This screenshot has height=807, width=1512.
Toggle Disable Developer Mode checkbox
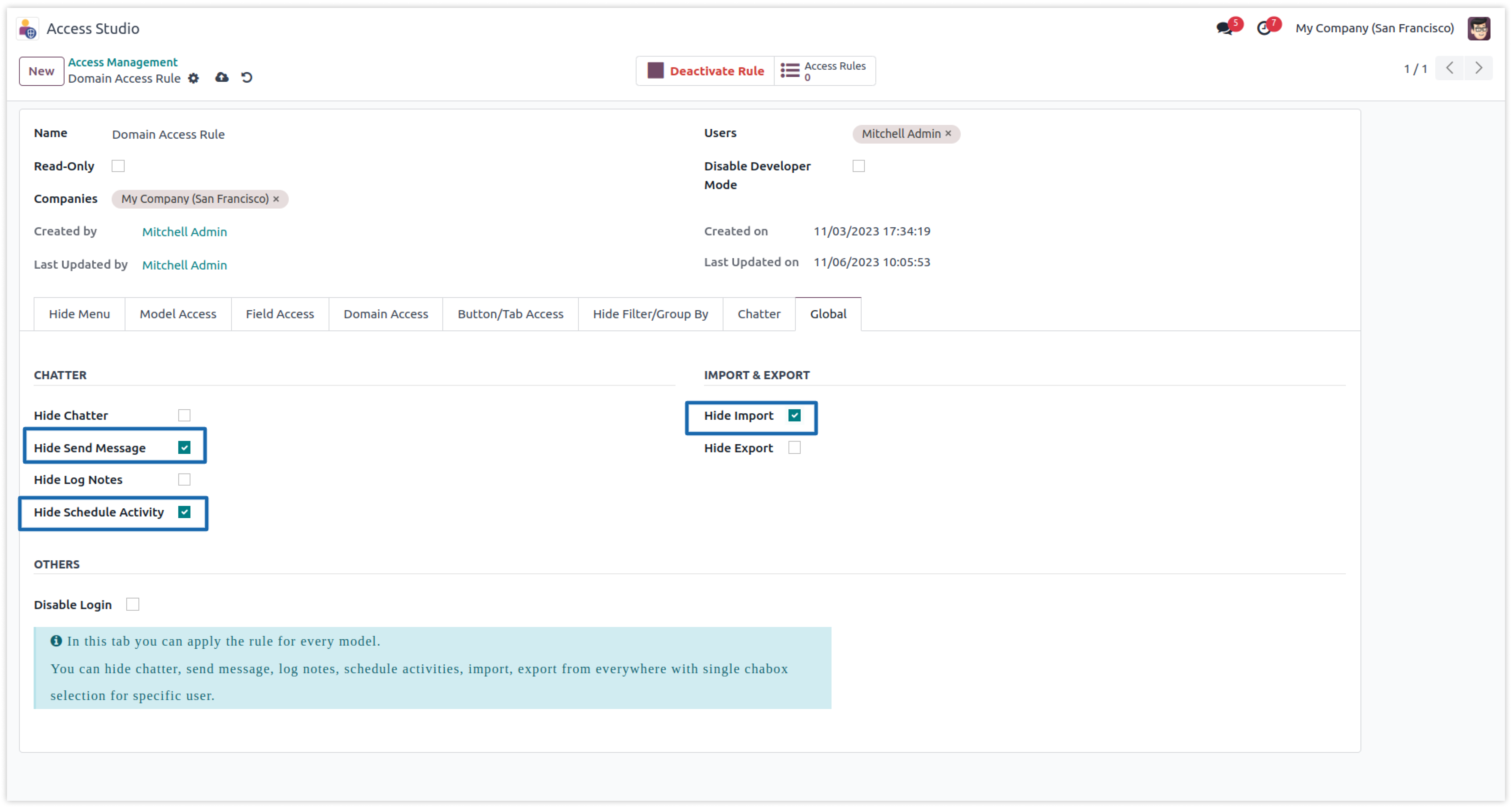(859, 166)
